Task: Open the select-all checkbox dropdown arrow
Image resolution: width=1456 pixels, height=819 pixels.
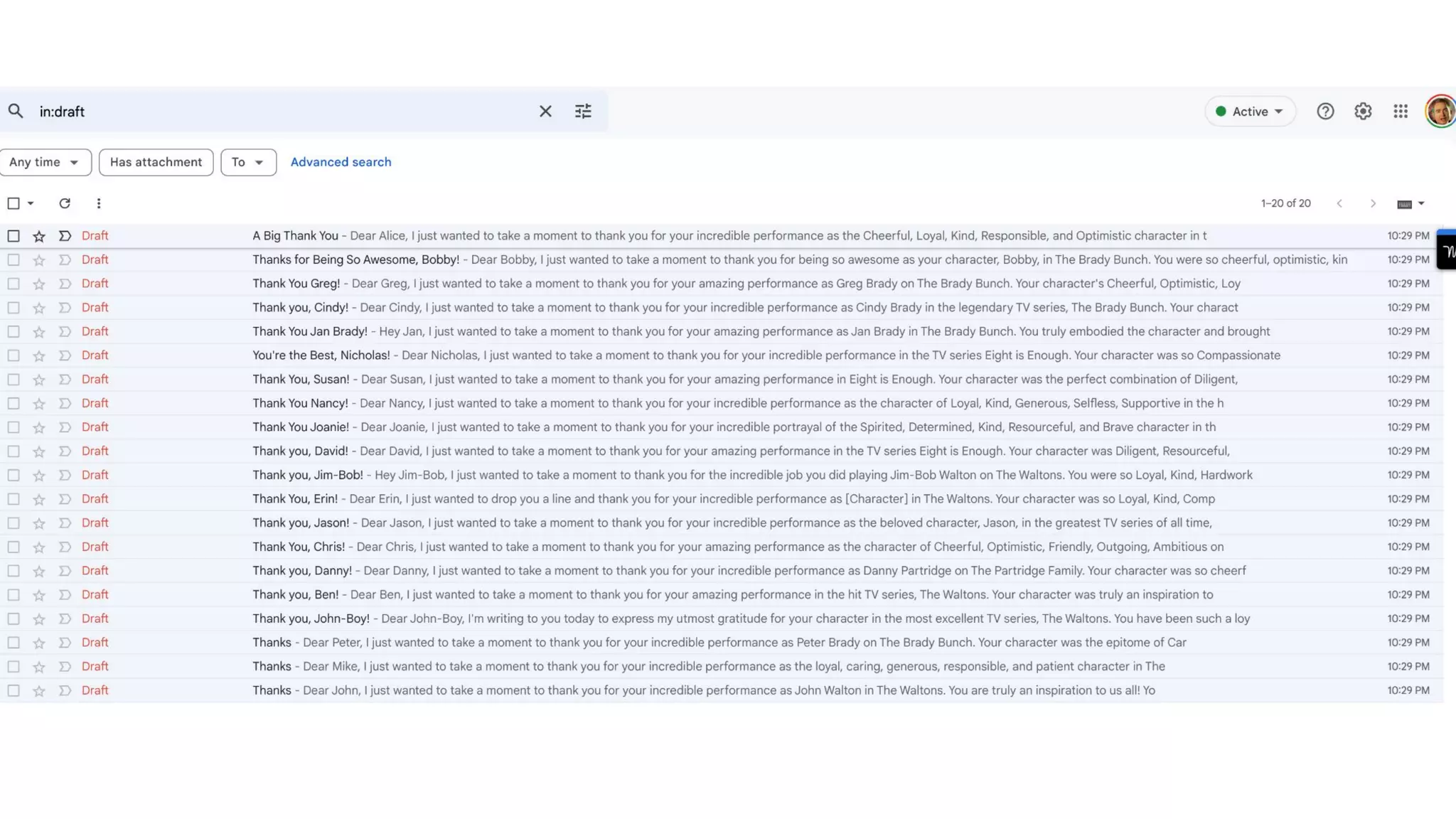Action: [x=31, y=203]
